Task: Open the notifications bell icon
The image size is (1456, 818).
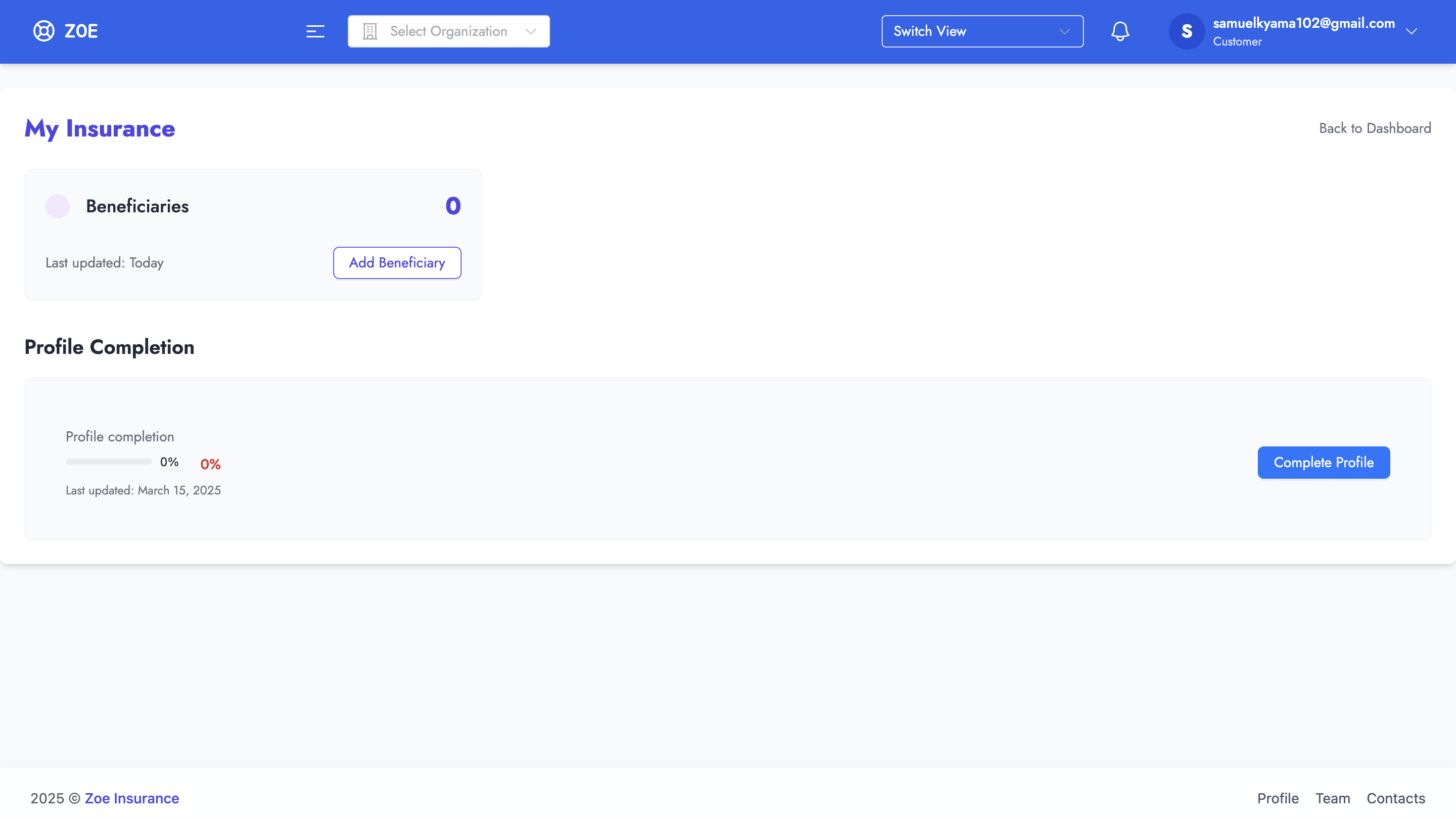Action: click(x=1120, y=31)
